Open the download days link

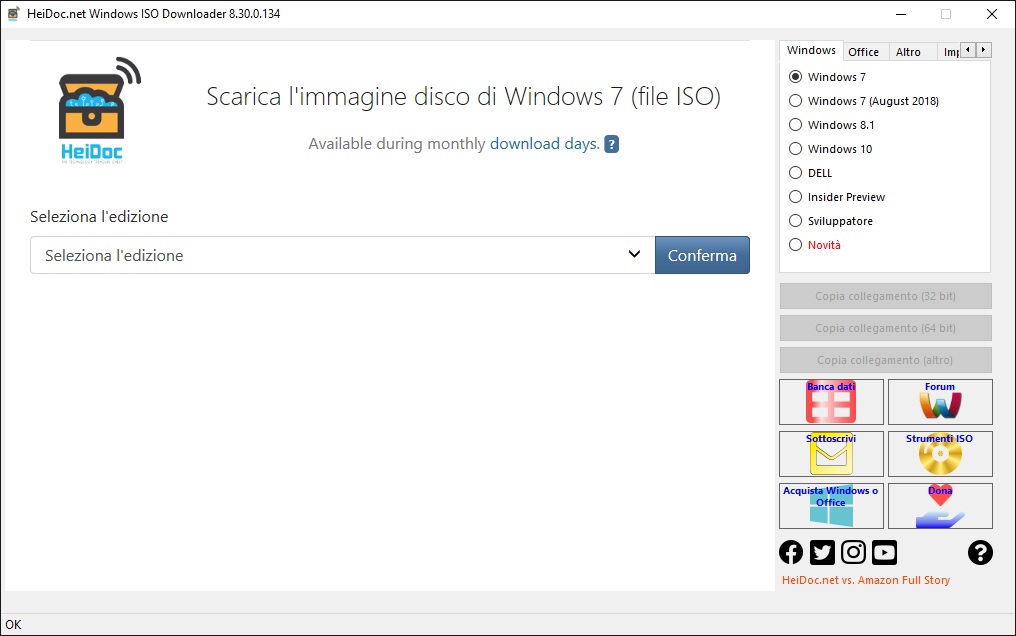tap(544, 144)
